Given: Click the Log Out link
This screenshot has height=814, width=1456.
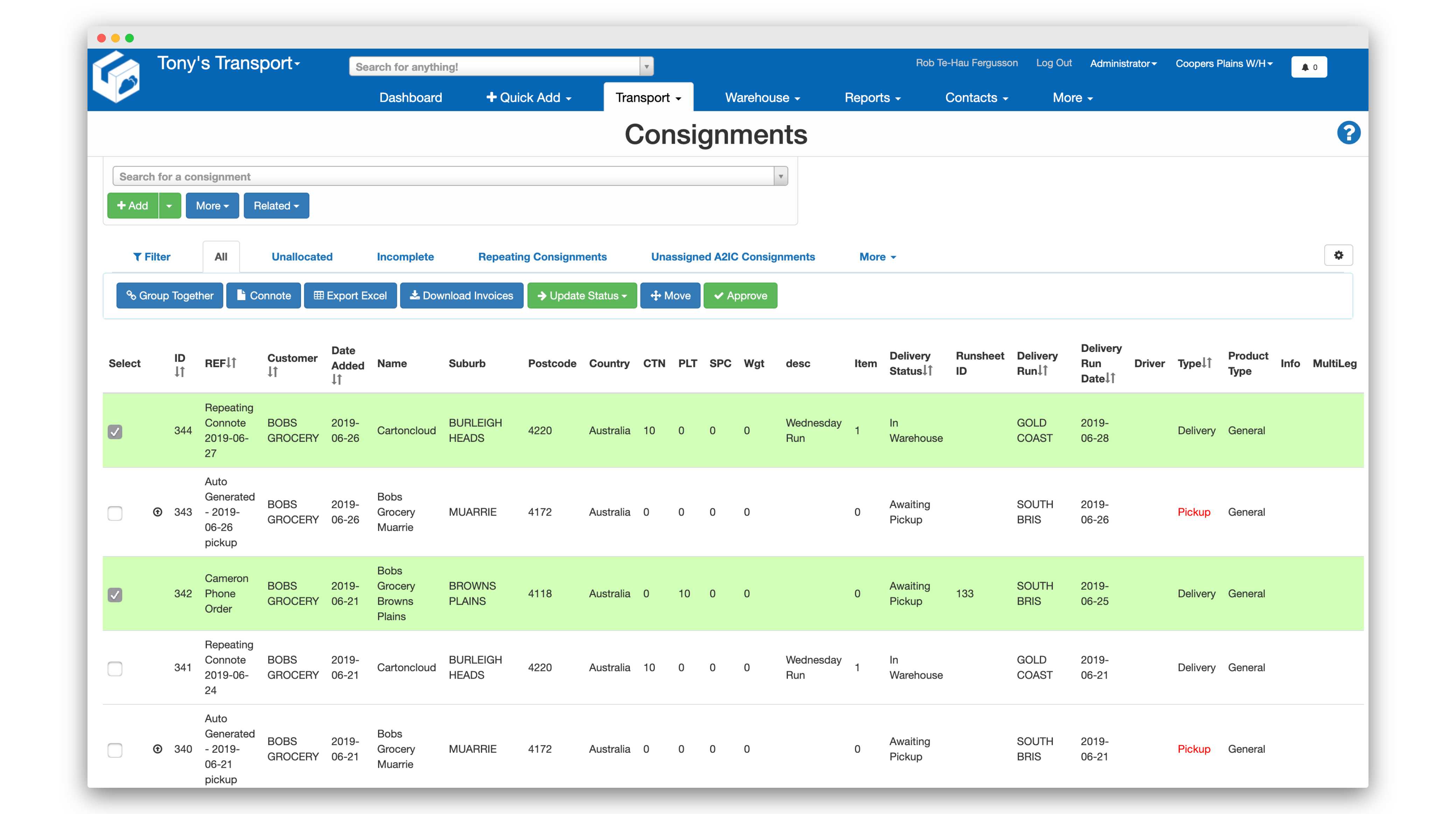Looking at the screenshot, I should [1053, 63].
